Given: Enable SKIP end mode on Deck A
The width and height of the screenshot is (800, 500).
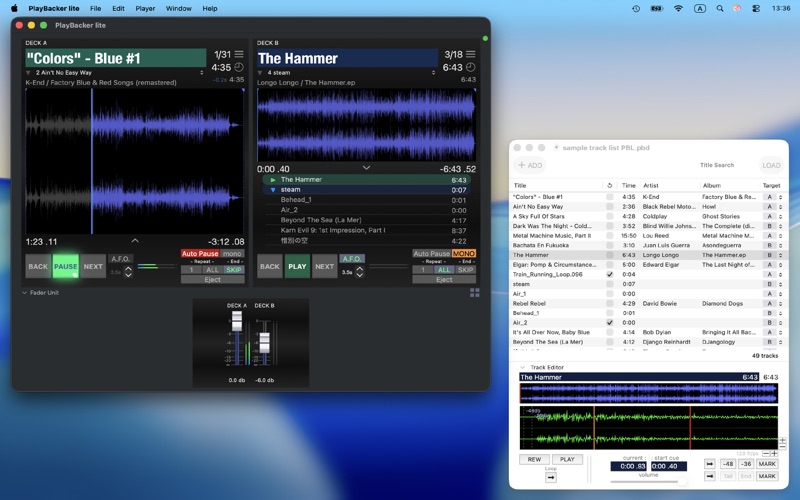Looking at the screenshot, I should pyautogui.click(x=234, y=270).
